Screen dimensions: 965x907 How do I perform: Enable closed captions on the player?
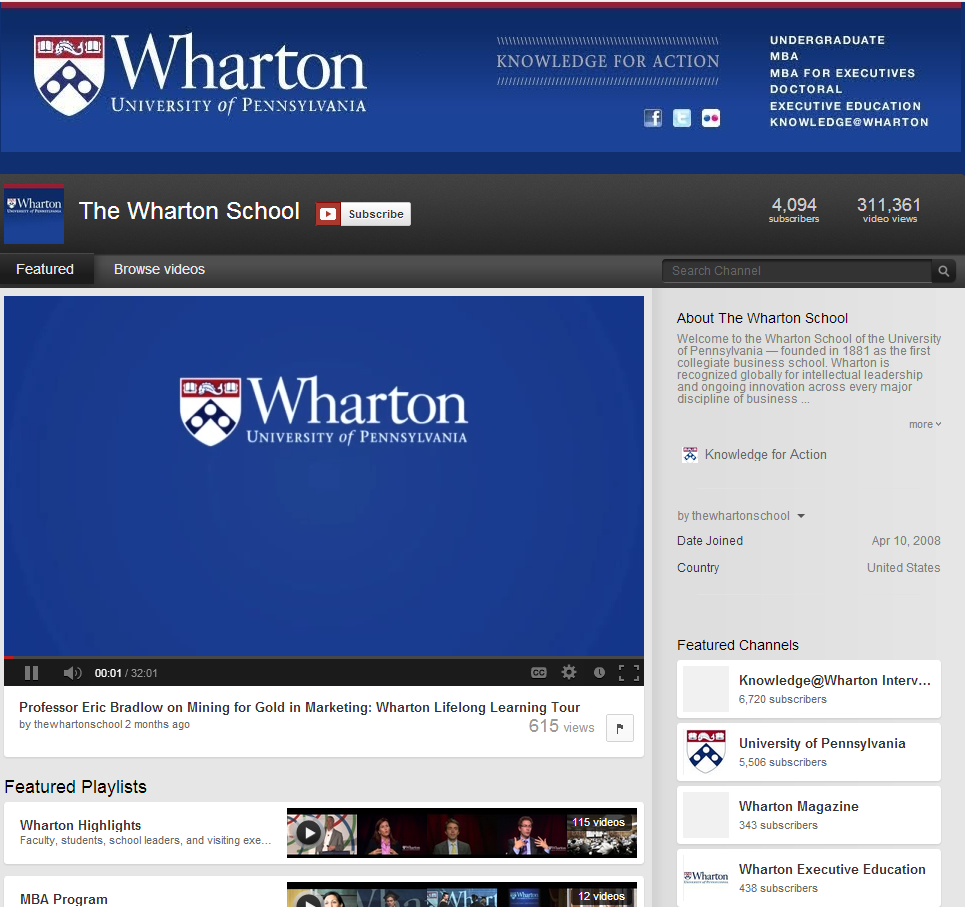[539, 672]
